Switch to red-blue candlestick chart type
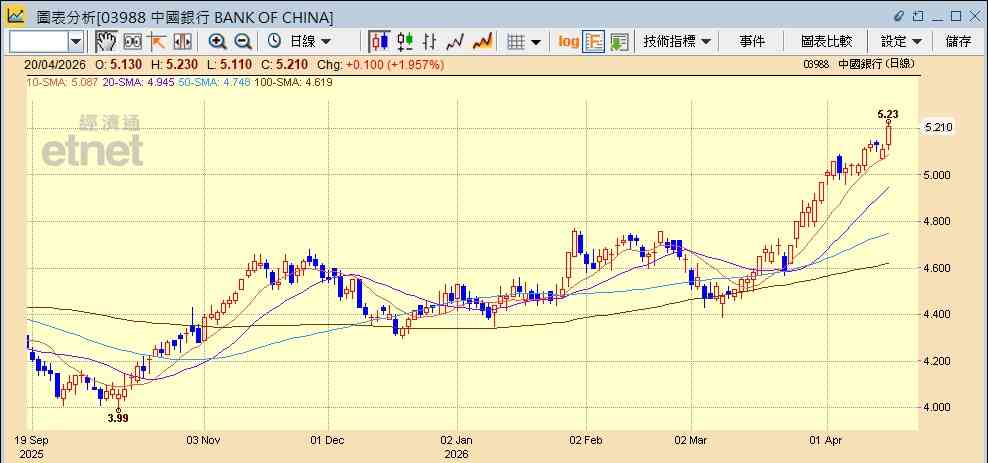 click(379, 42)
